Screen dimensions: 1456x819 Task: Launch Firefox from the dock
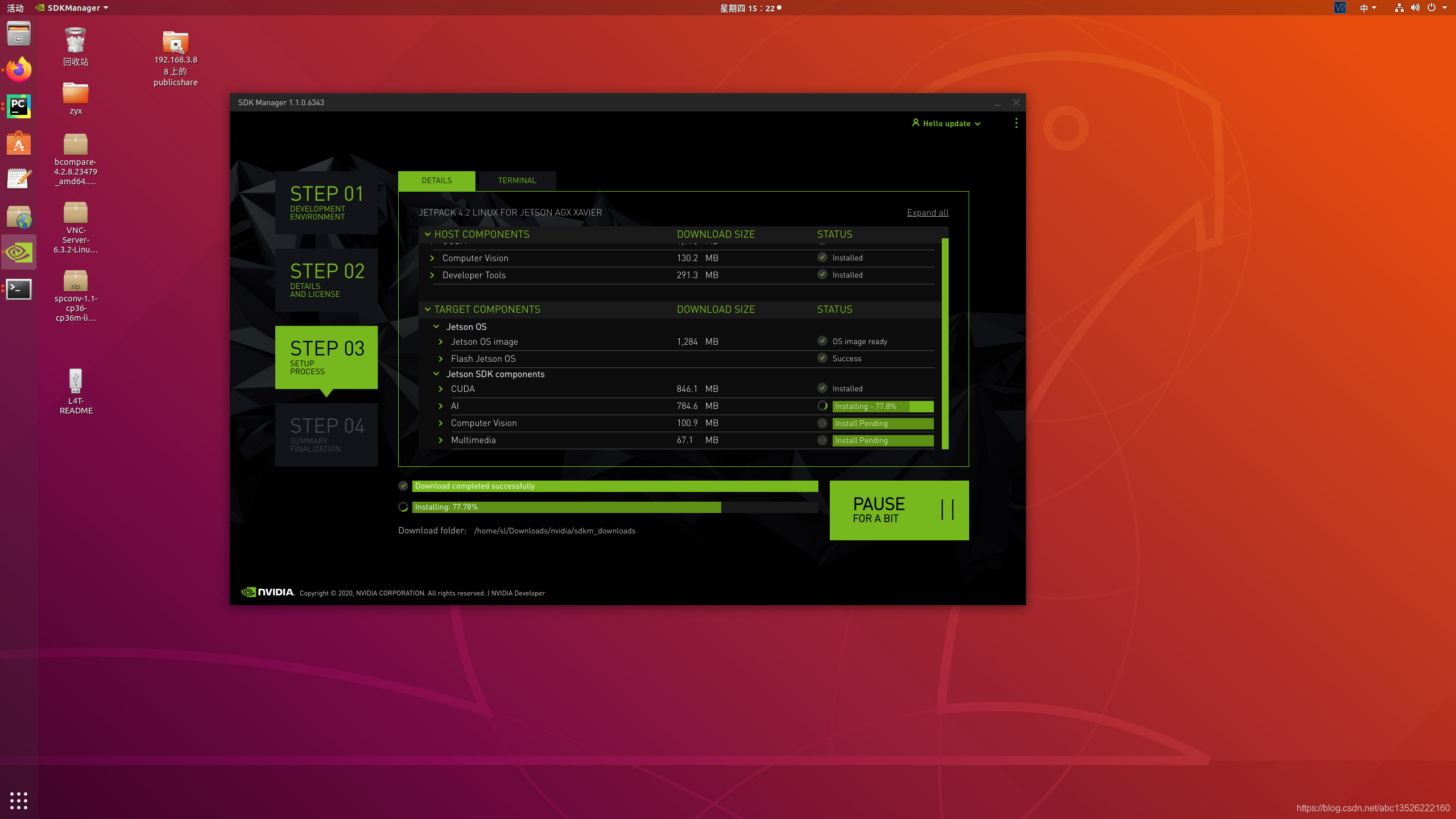pos(19,69)
